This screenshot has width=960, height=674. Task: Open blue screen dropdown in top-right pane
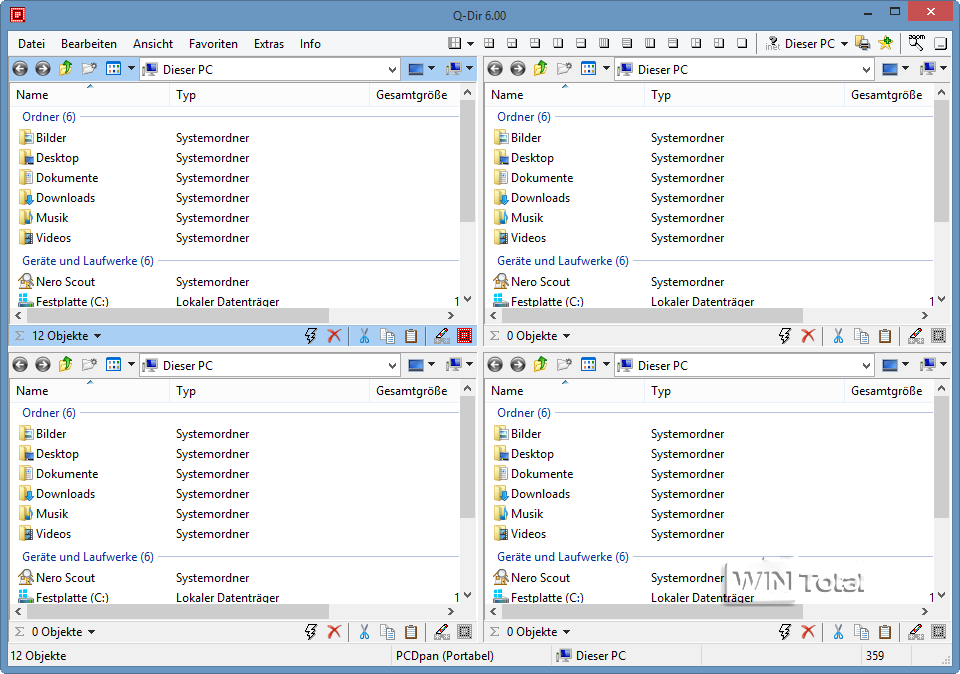905,69
